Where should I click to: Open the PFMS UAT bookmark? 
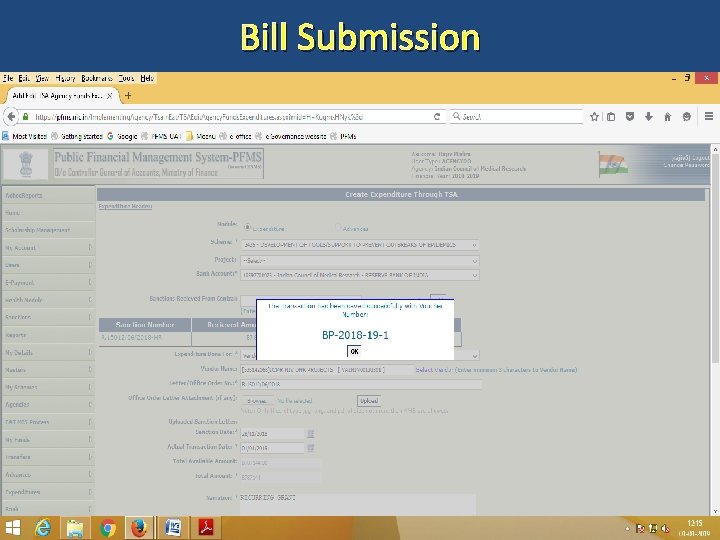point(161,136)
